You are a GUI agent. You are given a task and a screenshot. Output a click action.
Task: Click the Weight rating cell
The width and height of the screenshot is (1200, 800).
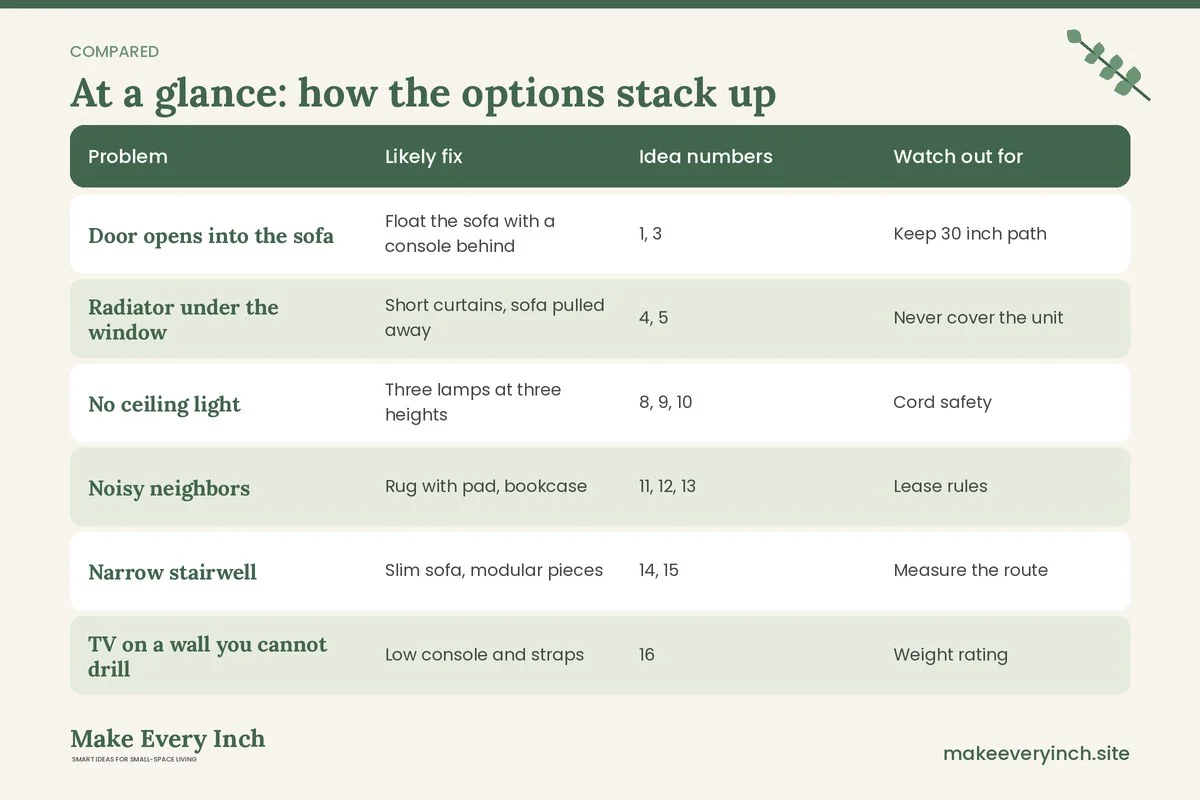tap(950, 655)
